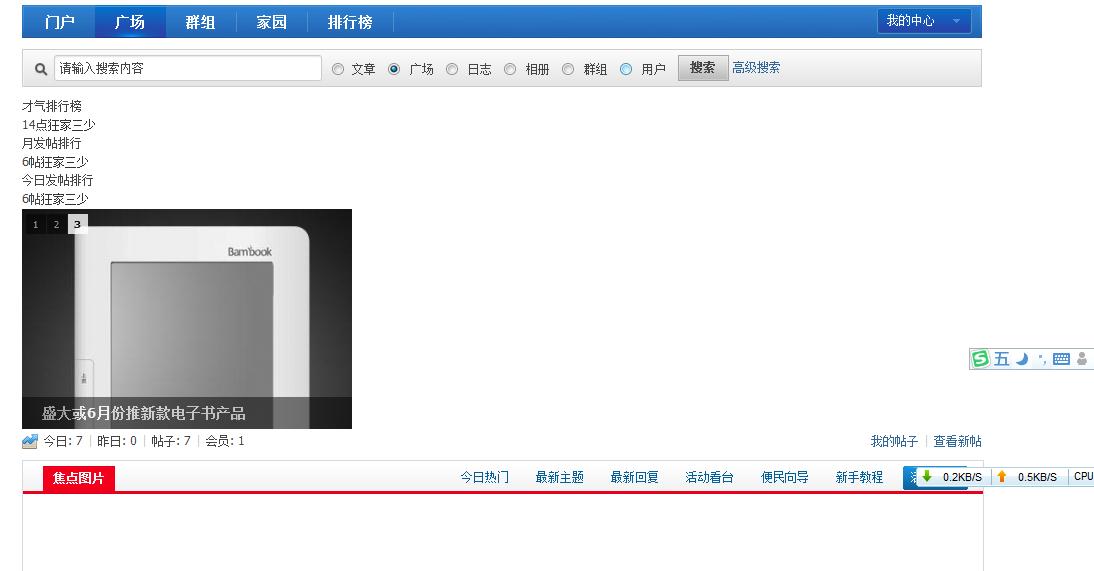Select the 相册 search radio button
The width and height of the screenshot is (1094, 571).
(x=510, y=69)
